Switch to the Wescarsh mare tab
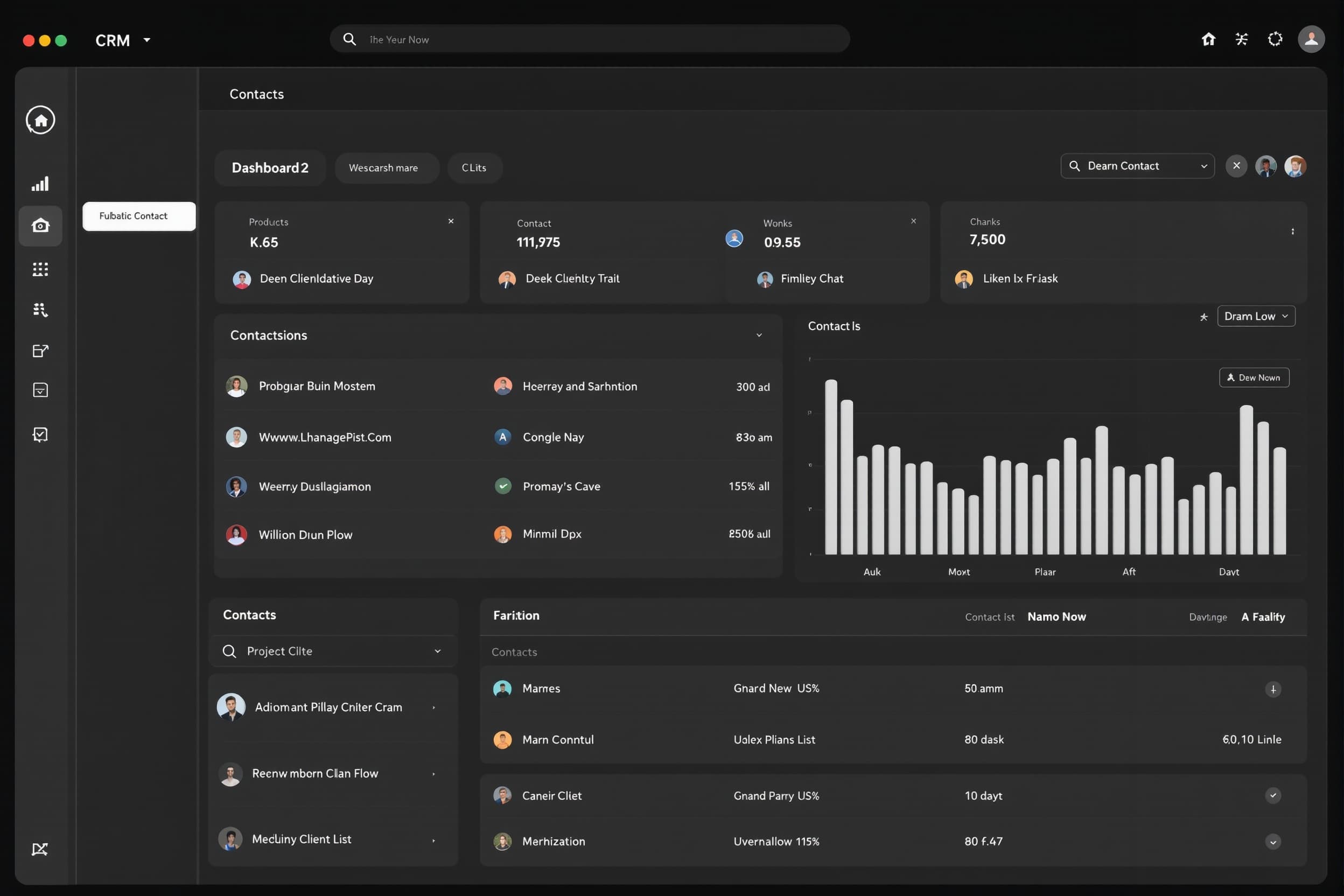 (387, 167)
